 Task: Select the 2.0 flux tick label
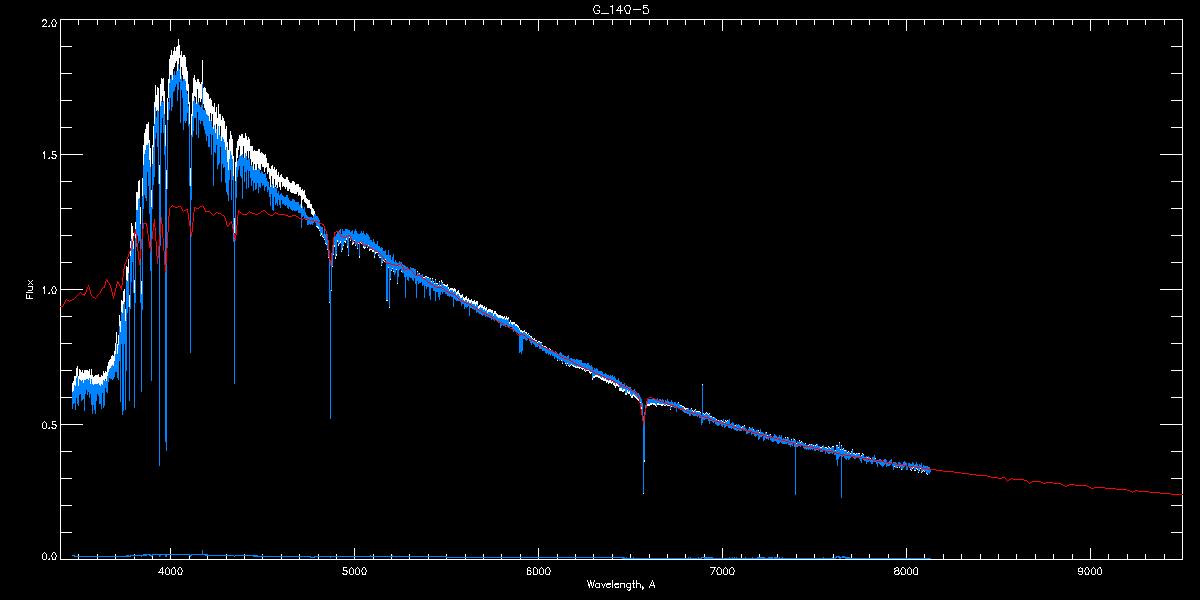(48, 22)
